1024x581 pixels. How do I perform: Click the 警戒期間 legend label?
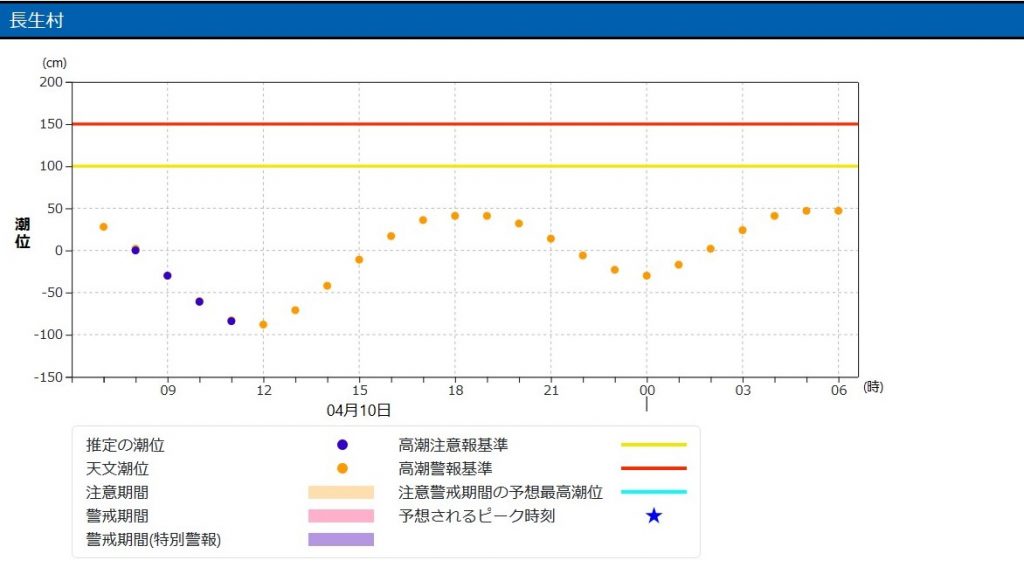pyautogui.click(x=118, y=516)
